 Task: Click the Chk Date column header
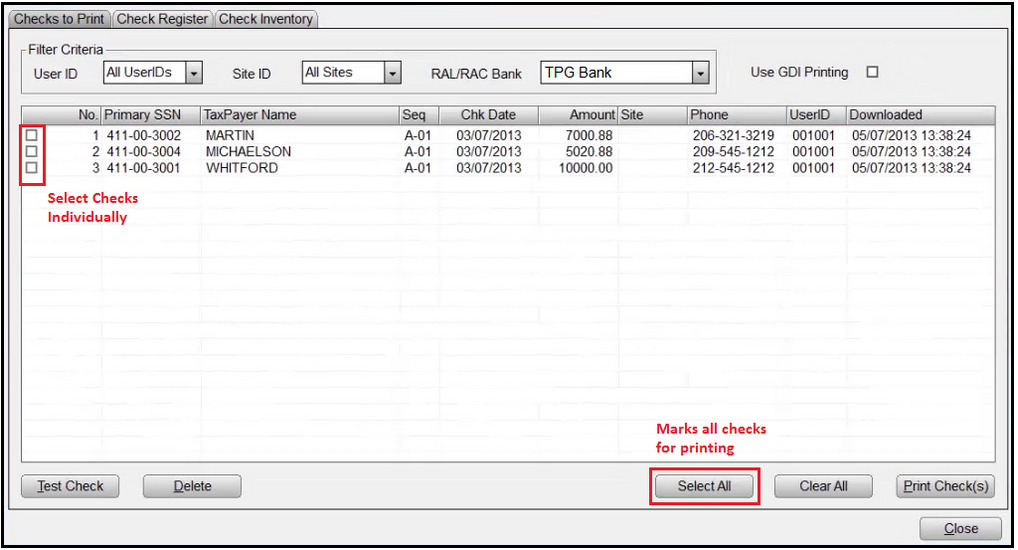pos(488,115)
